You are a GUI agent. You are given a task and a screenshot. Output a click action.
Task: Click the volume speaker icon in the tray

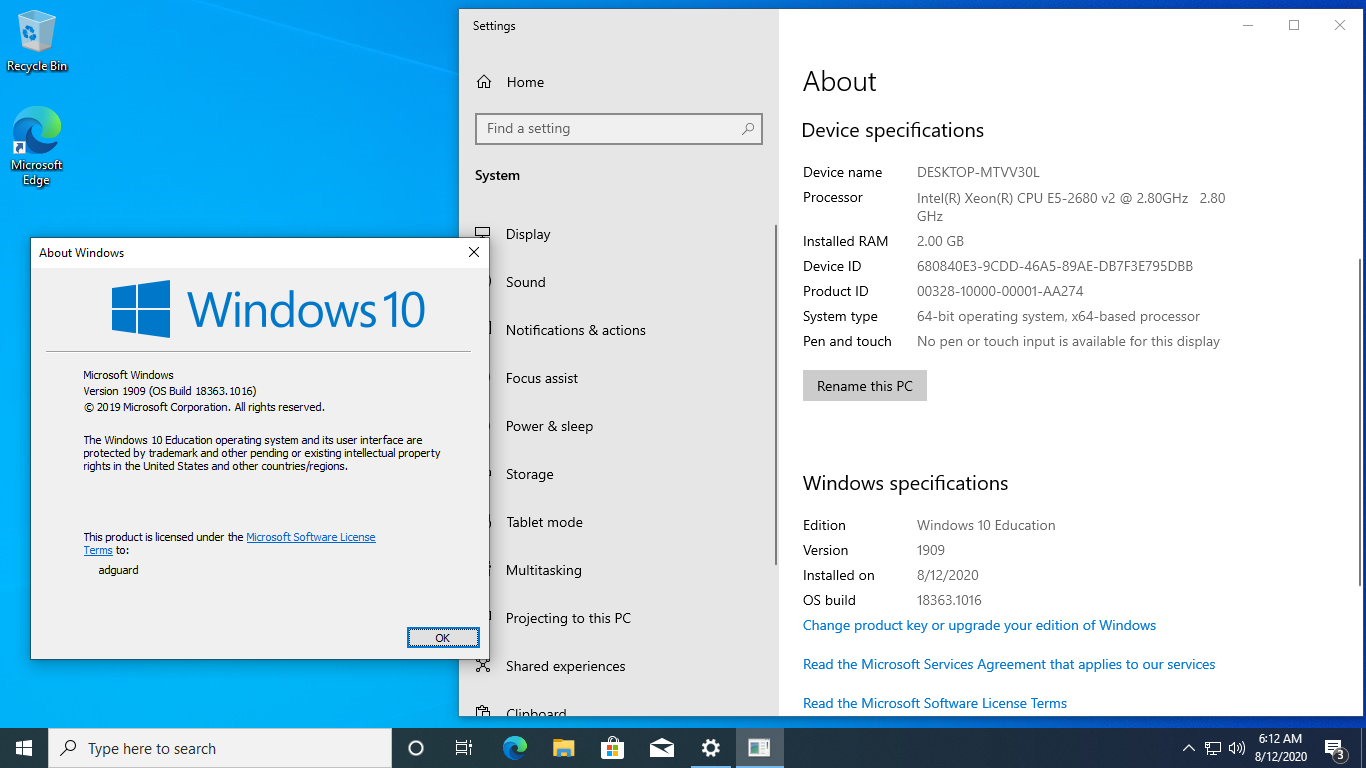1237,748
